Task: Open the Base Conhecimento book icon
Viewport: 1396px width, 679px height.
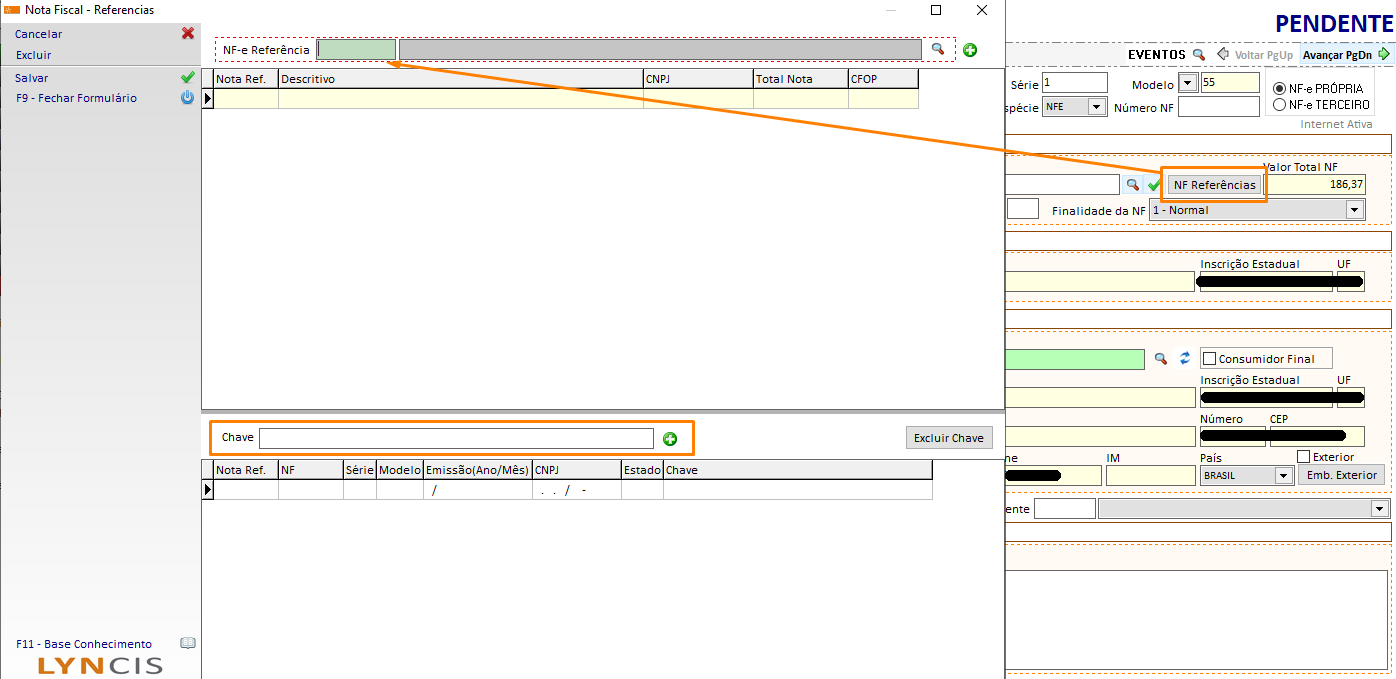Action: point(187,644)
